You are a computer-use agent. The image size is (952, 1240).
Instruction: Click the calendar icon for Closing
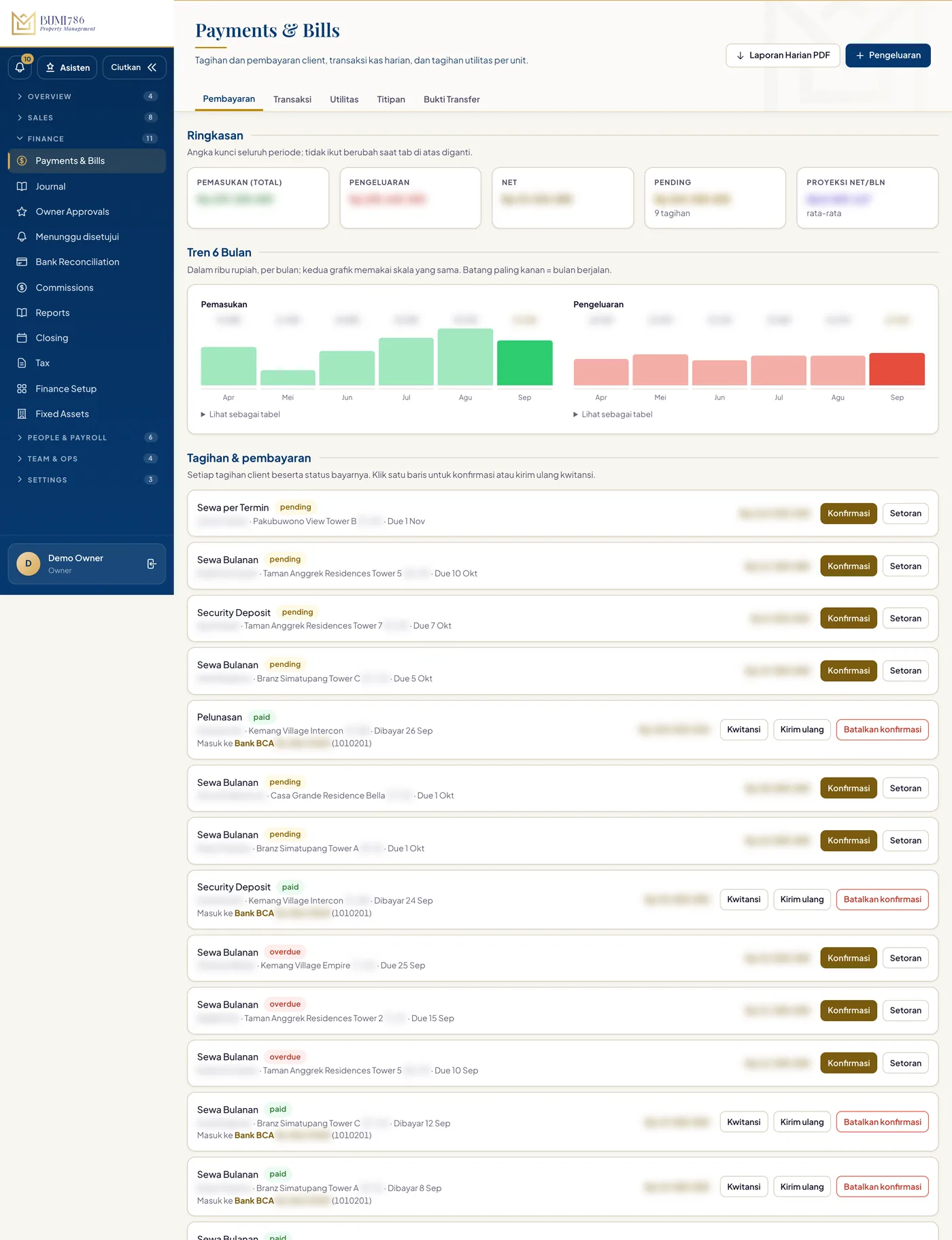22,338
